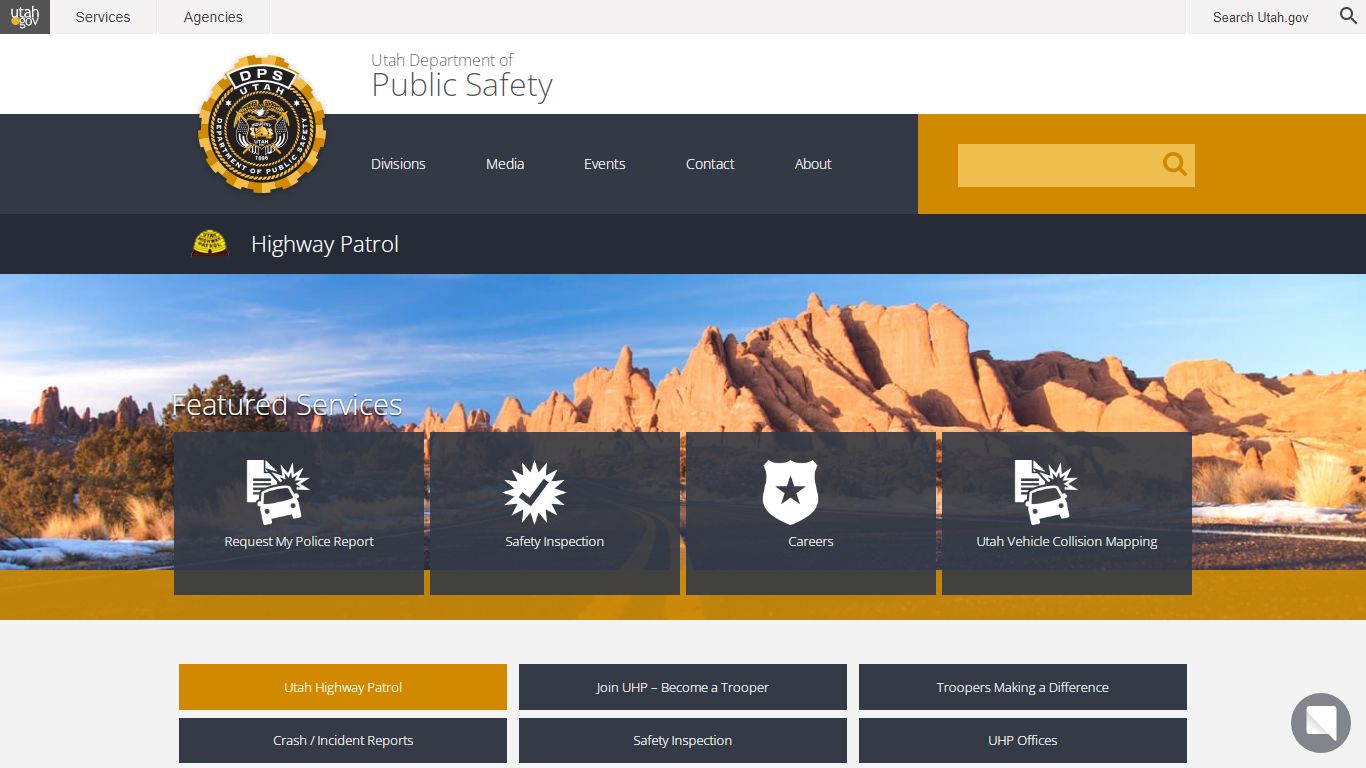The height and width of the screenshot is (768, 1366).
Task: Click the utah.gov logo icon
Action: click(25, 17)
